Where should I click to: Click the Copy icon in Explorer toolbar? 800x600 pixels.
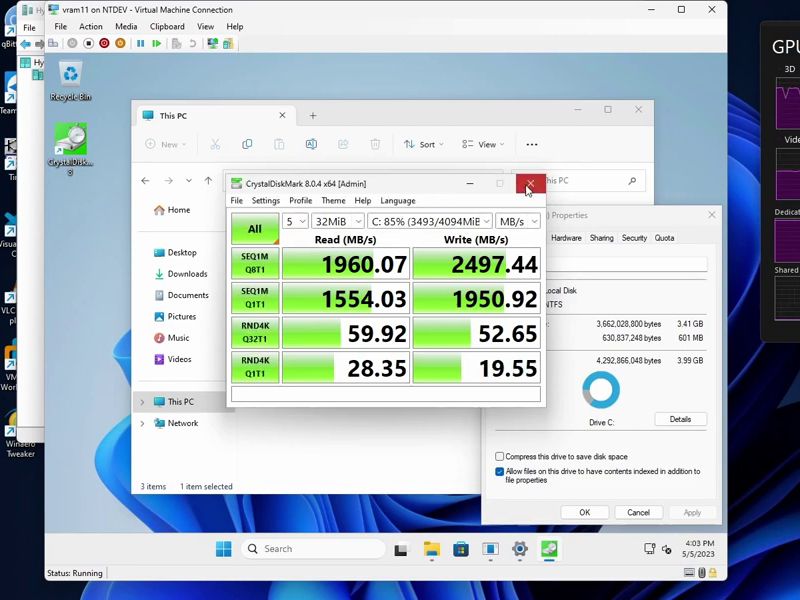[x=247, y=144]
